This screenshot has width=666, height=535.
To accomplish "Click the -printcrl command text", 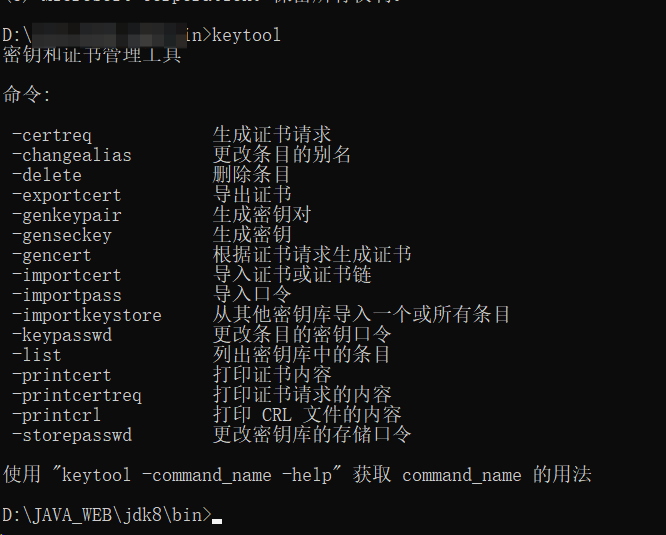I will 57,415.
